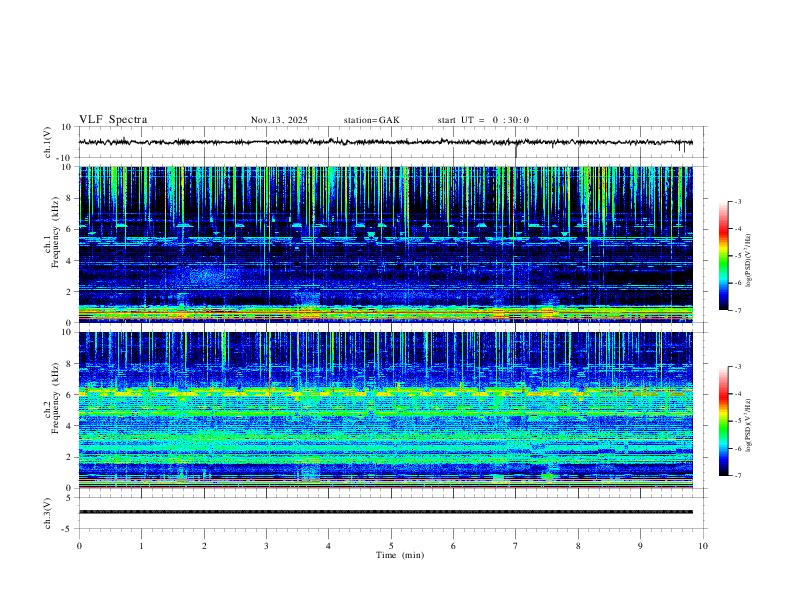Click the time axis tick label "3"
This screenshot has width=792, height=612.
tap(266, 546)
